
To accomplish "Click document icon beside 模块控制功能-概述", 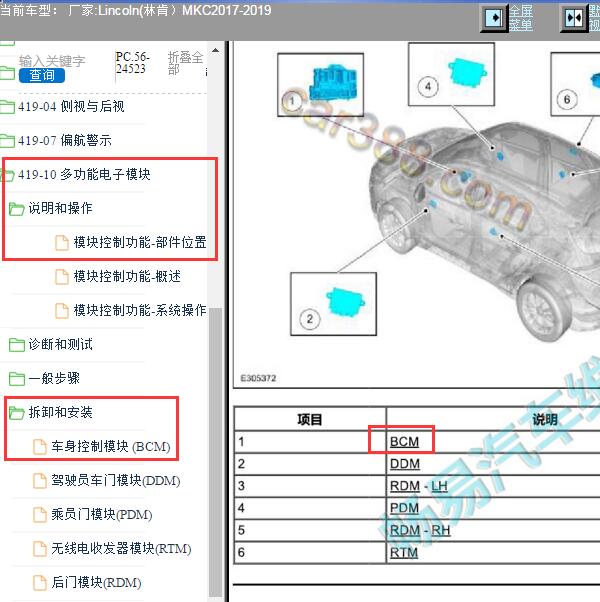I will (62, 277).
